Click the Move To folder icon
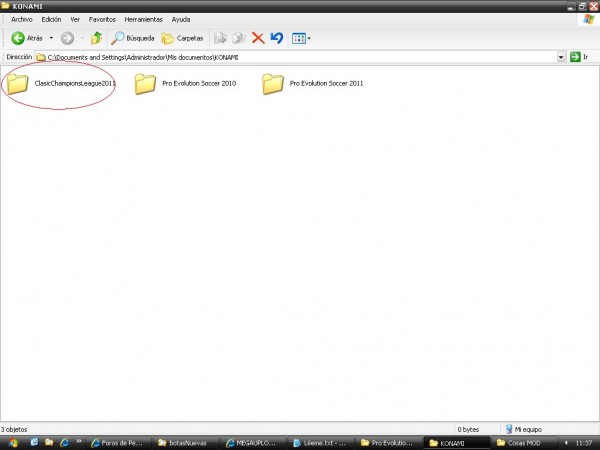Image resolution: width=600 pixels, height=450 pixels. point(220,38)
